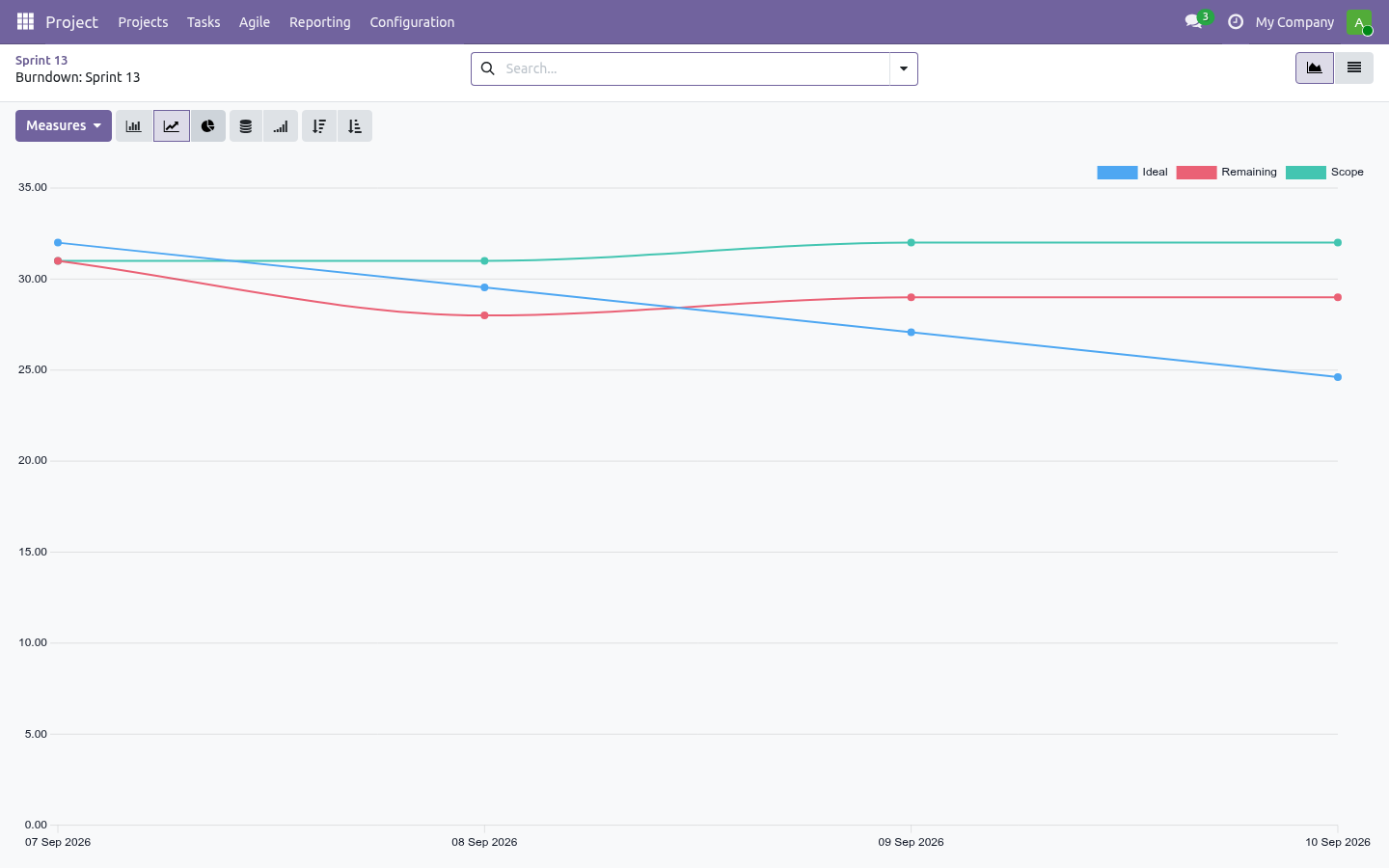This screenshot has width=1389, height=868.
Task: Toggle the Remaining series in legend
Action: 1226,173
